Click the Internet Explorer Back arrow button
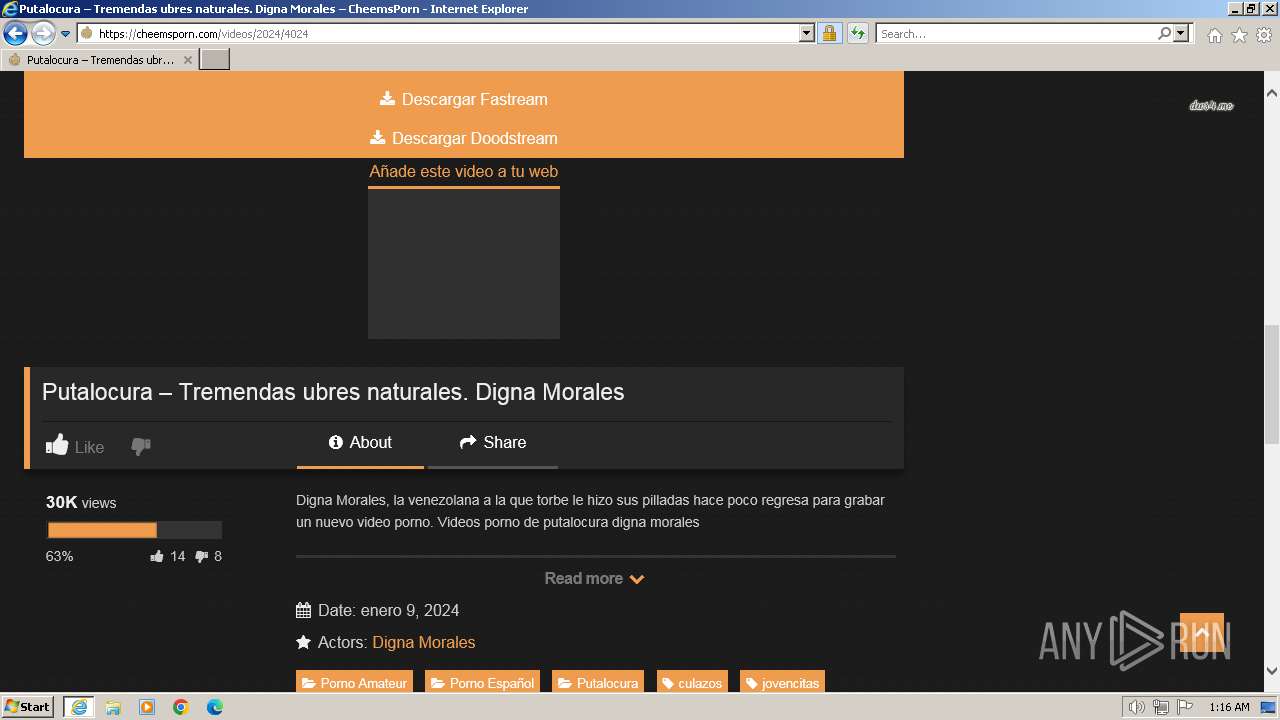1280x720 pixels. [15, 33]
